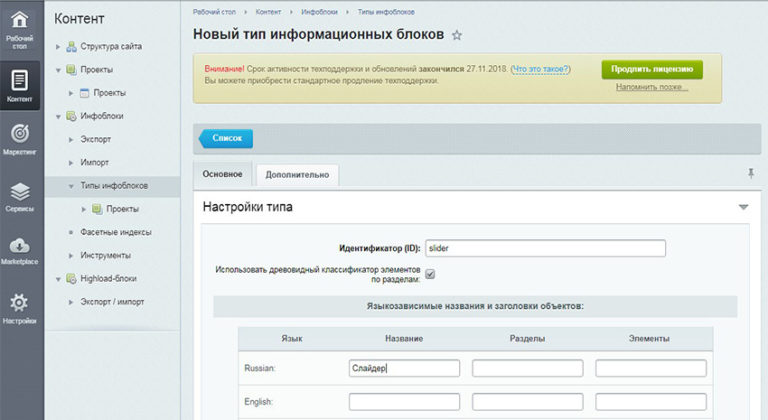
Task: Open the Сервисы layers icon
Action: pyautogui.click(x=20, y=192)
